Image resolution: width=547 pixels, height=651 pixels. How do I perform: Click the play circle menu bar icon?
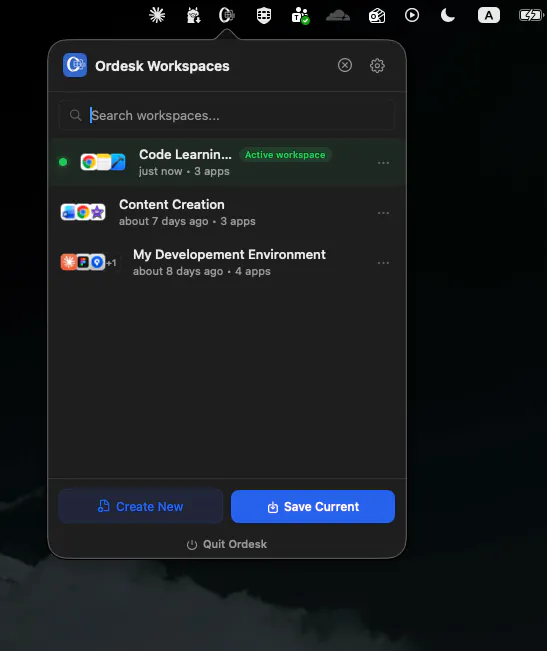tap(412, 15)
